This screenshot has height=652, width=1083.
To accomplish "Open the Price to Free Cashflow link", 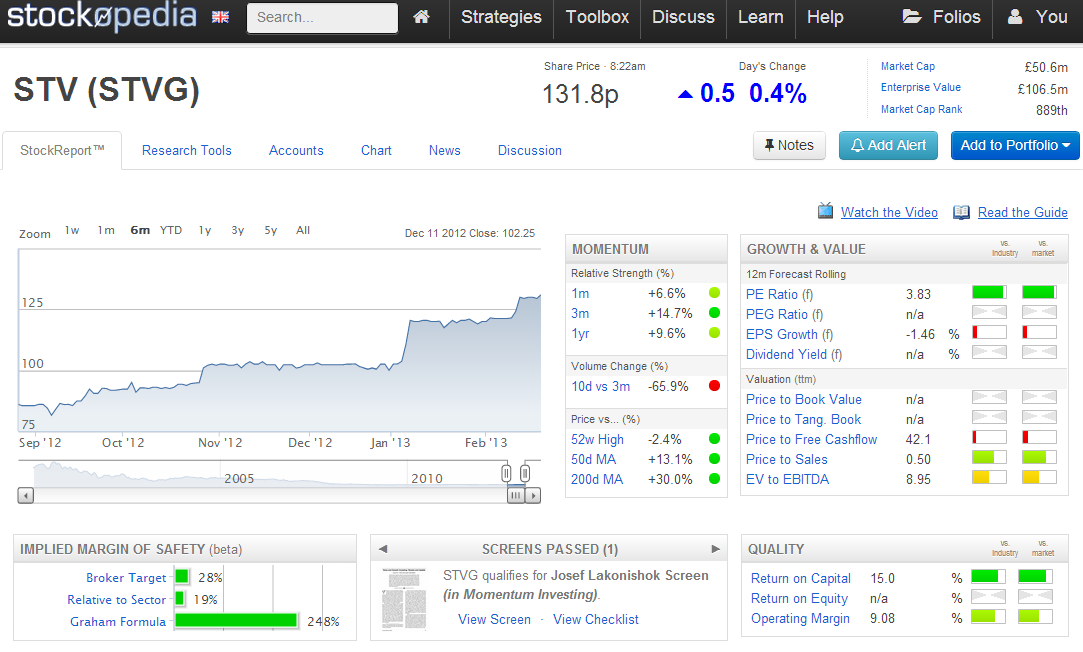I will pyautogui.click(x=812, y=439).
